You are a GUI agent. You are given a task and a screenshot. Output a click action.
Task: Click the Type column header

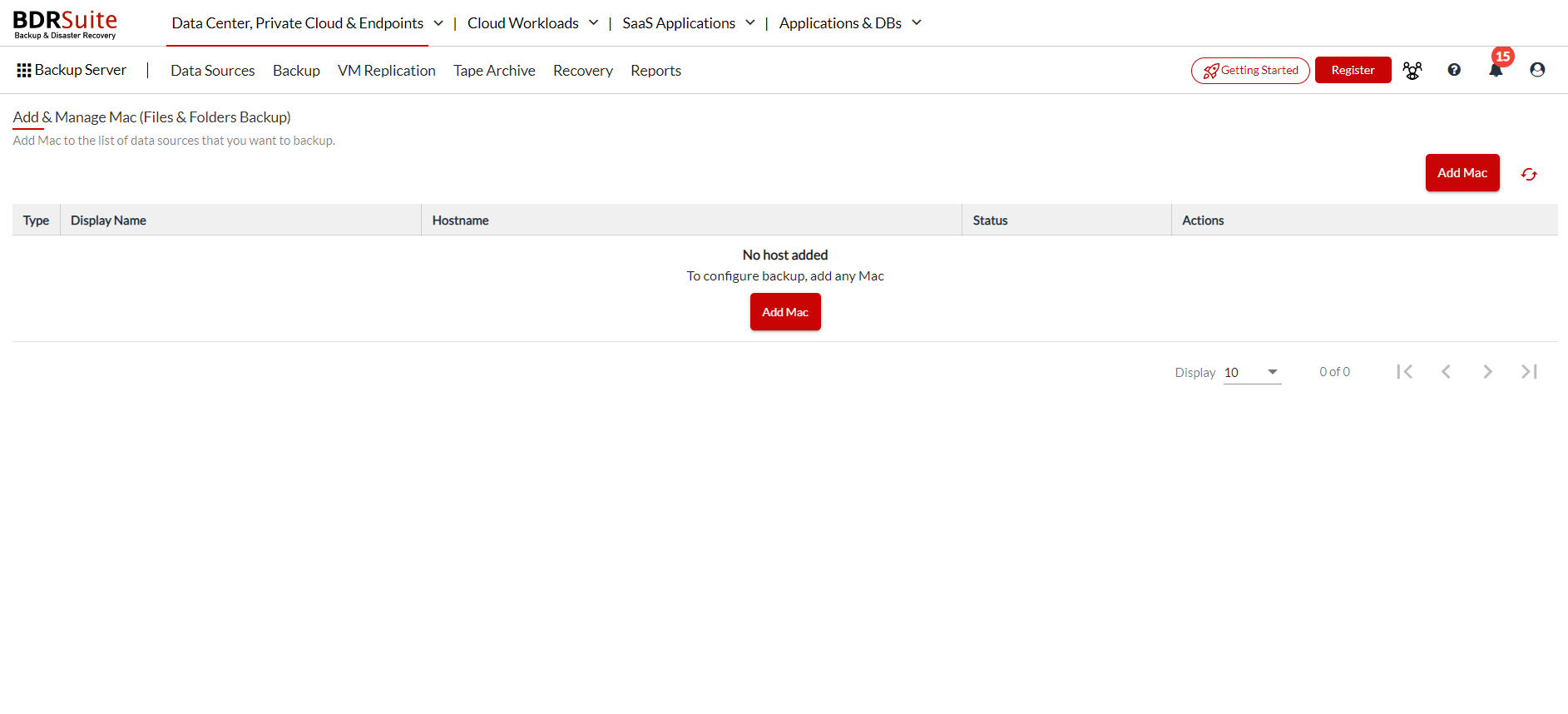tap(36, 221)
